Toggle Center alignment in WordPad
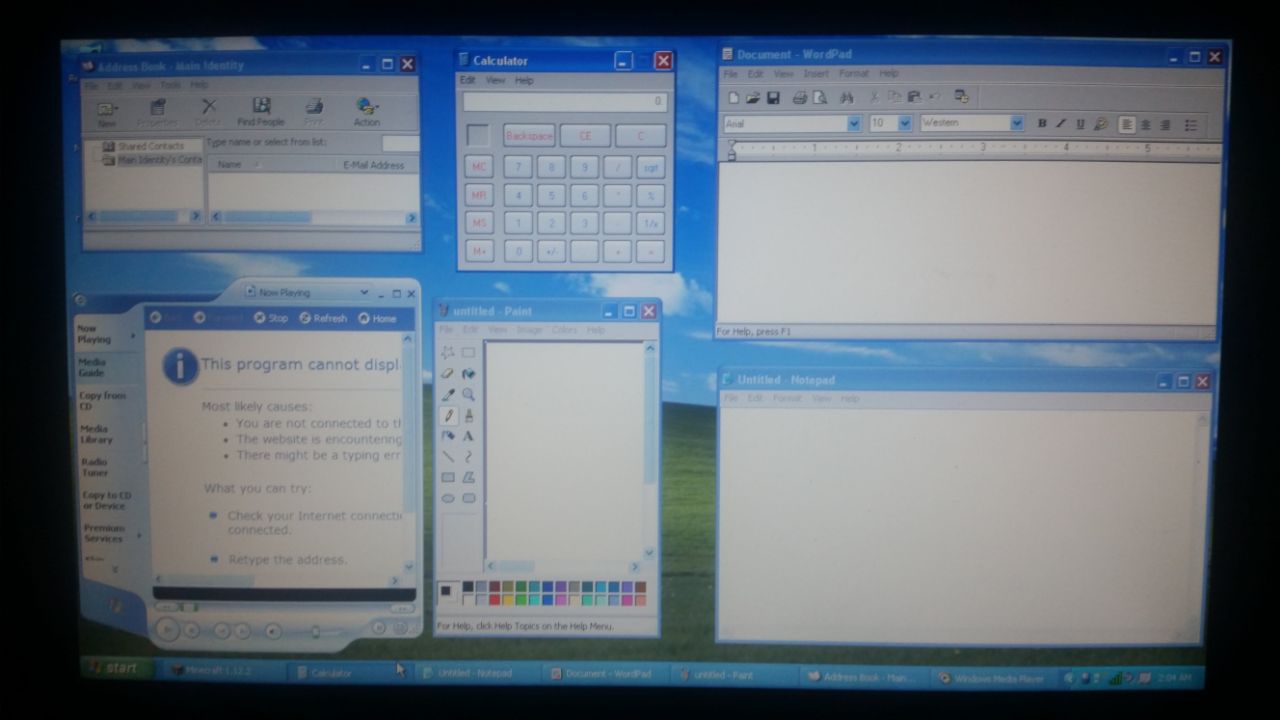The height and width of the screenshot is (720, 1280). pyautogui.click(x=1146, y=124)
